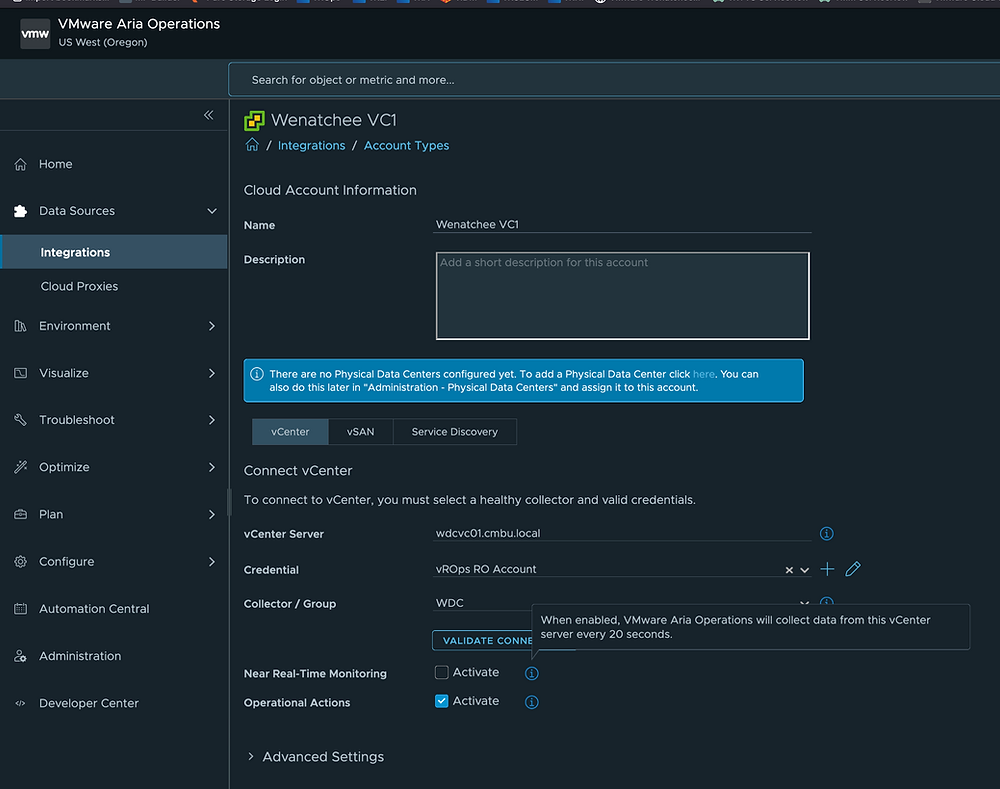Click info icon in the blue banner
The image size is (1000, 789).
coord(256,374)
